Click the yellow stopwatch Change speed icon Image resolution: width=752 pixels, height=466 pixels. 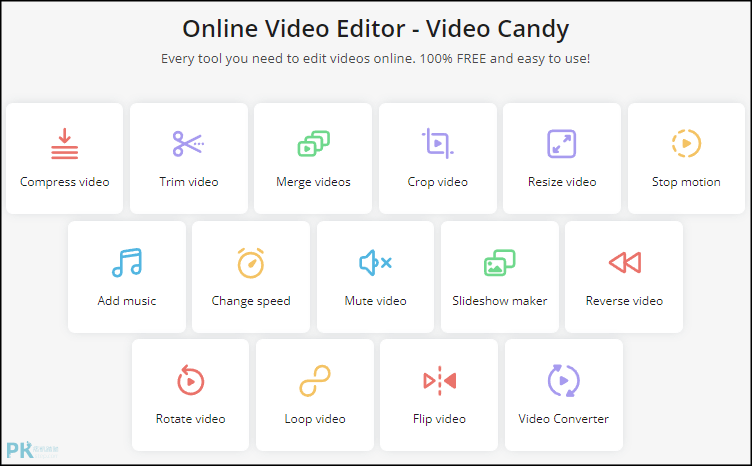(251, 262)
